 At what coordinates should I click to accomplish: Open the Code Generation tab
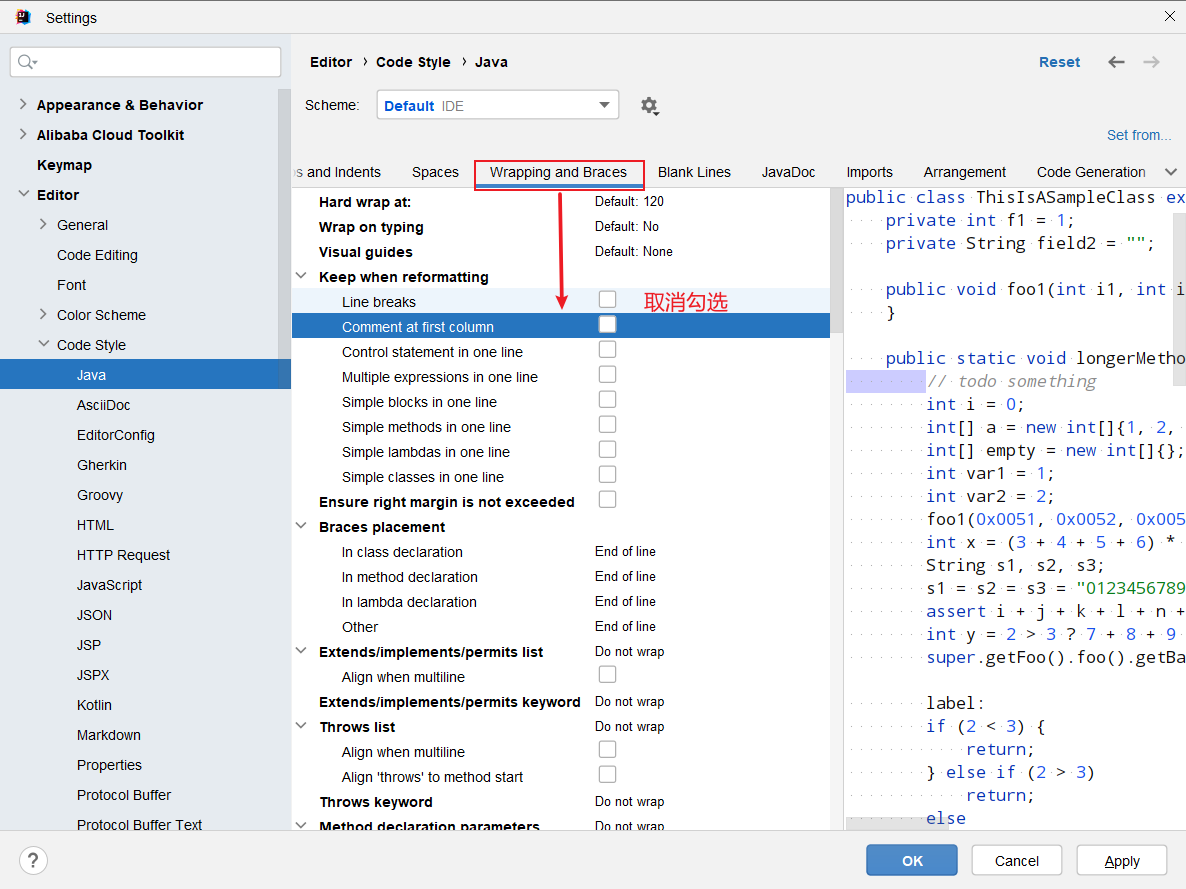click(1091, 173)
